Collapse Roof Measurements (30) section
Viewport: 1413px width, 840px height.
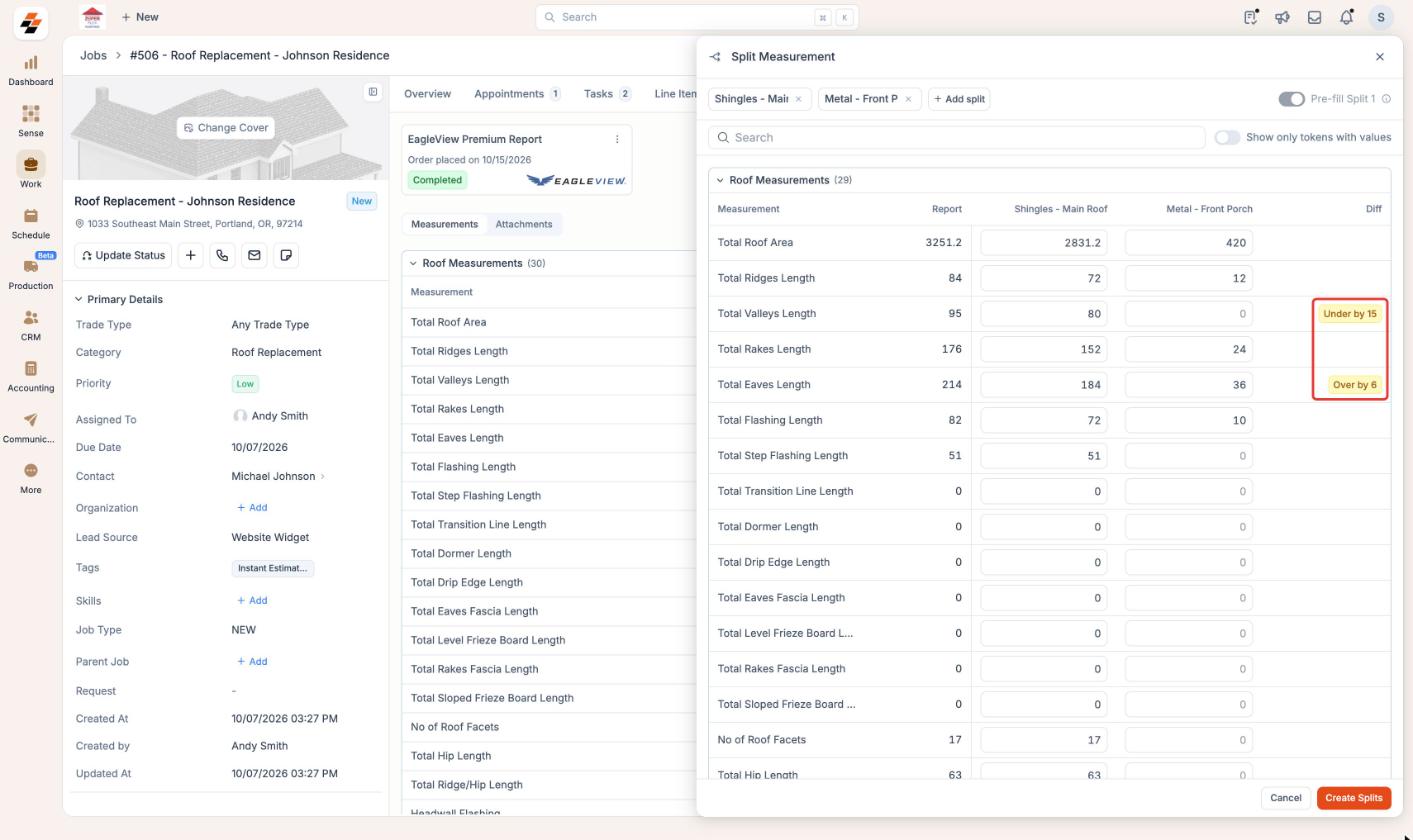click(x=412, y=263)
